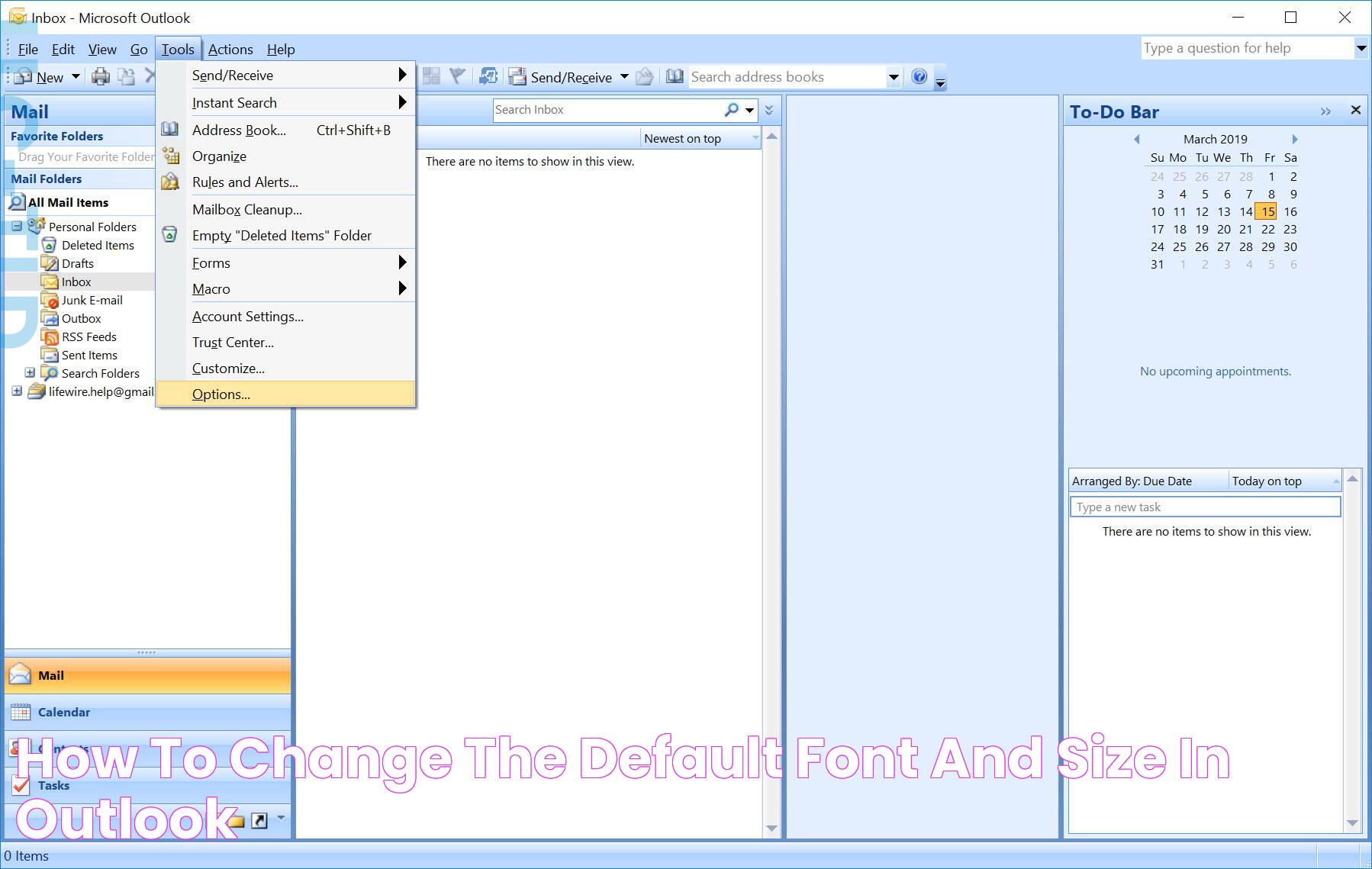The image size is (1372, 869).
Task: Select March 15 in date navigator
Action: pos(1266,212)
